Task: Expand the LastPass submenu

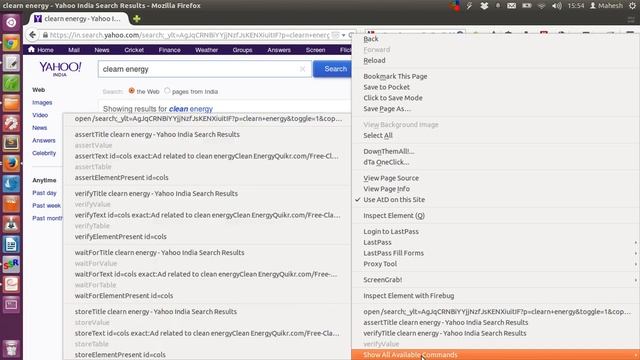Action: click(496, 242)
